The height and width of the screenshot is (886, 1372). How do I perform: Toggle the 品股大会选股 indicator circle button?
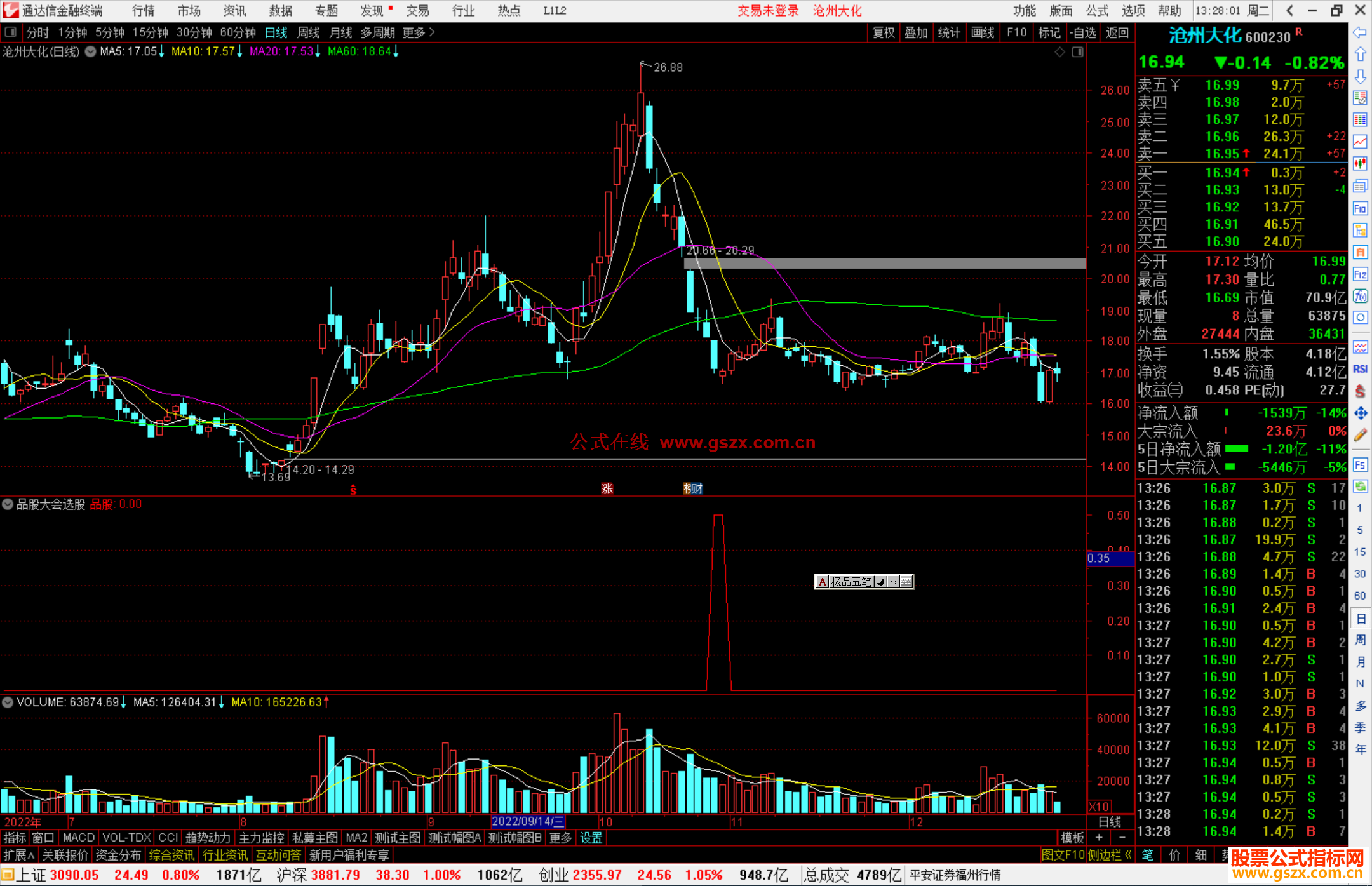(8, 504)
